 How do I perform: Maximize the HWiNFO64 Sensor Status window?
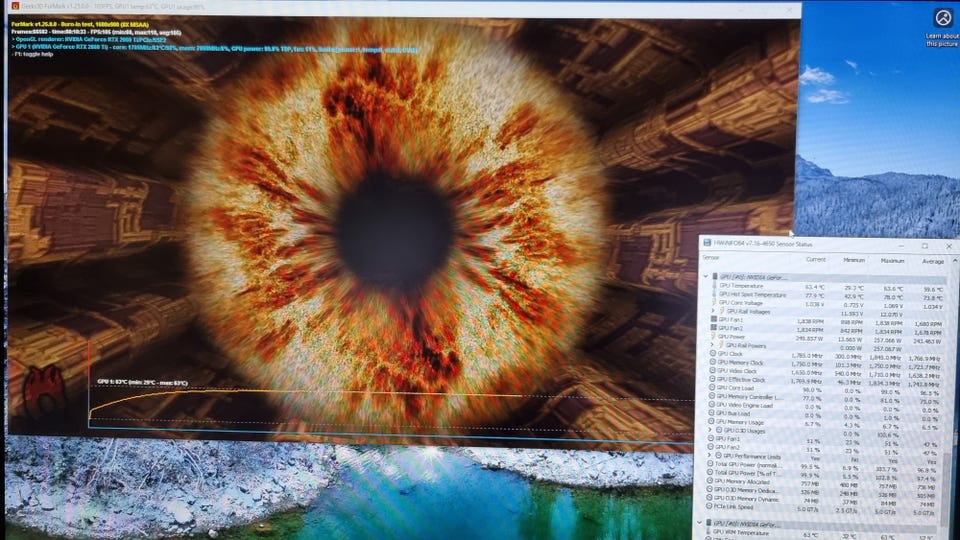924,246
